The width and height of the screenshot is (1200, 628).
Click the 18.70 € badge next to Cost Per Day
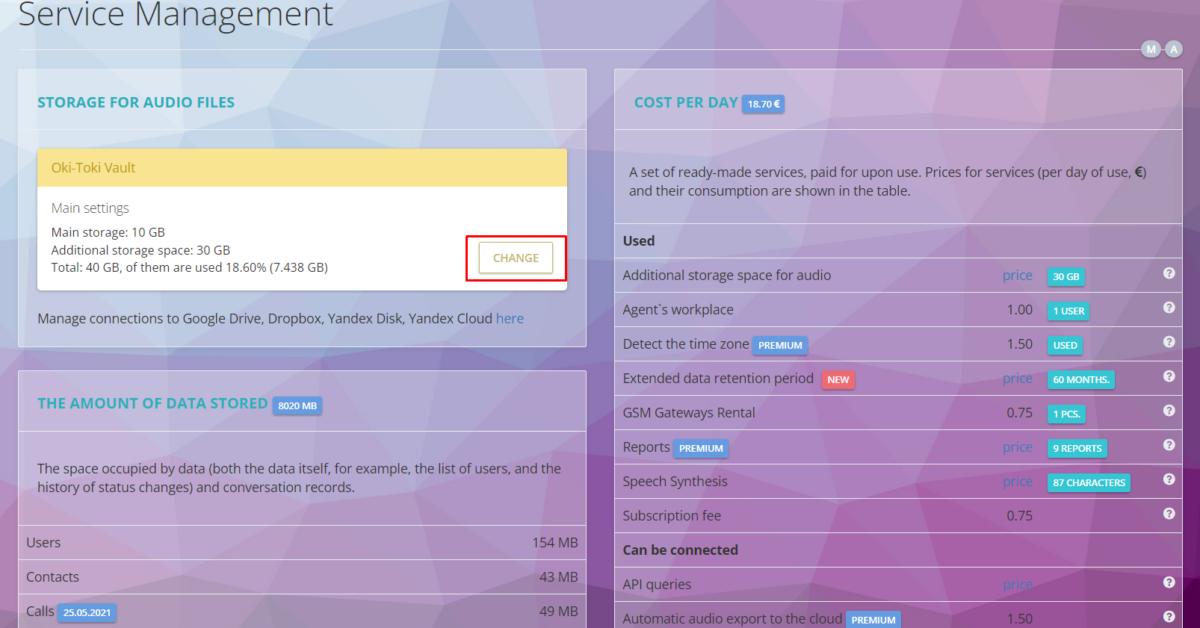(x=763, y=103)
